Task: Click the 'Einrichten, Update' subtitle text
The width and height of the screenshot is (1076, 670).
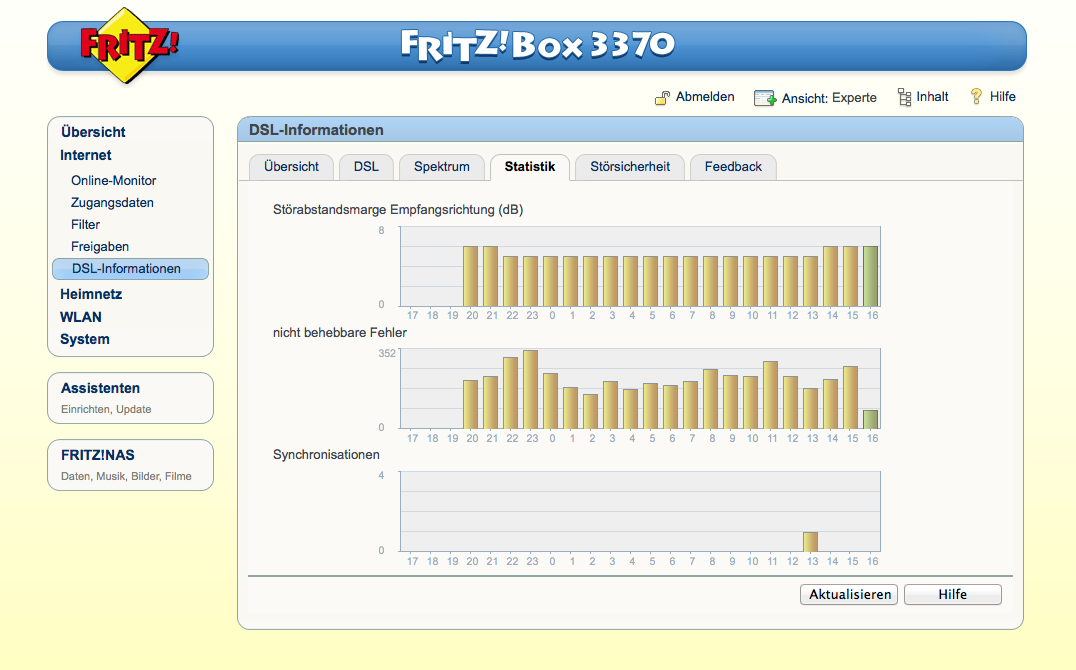Action: 106,409
